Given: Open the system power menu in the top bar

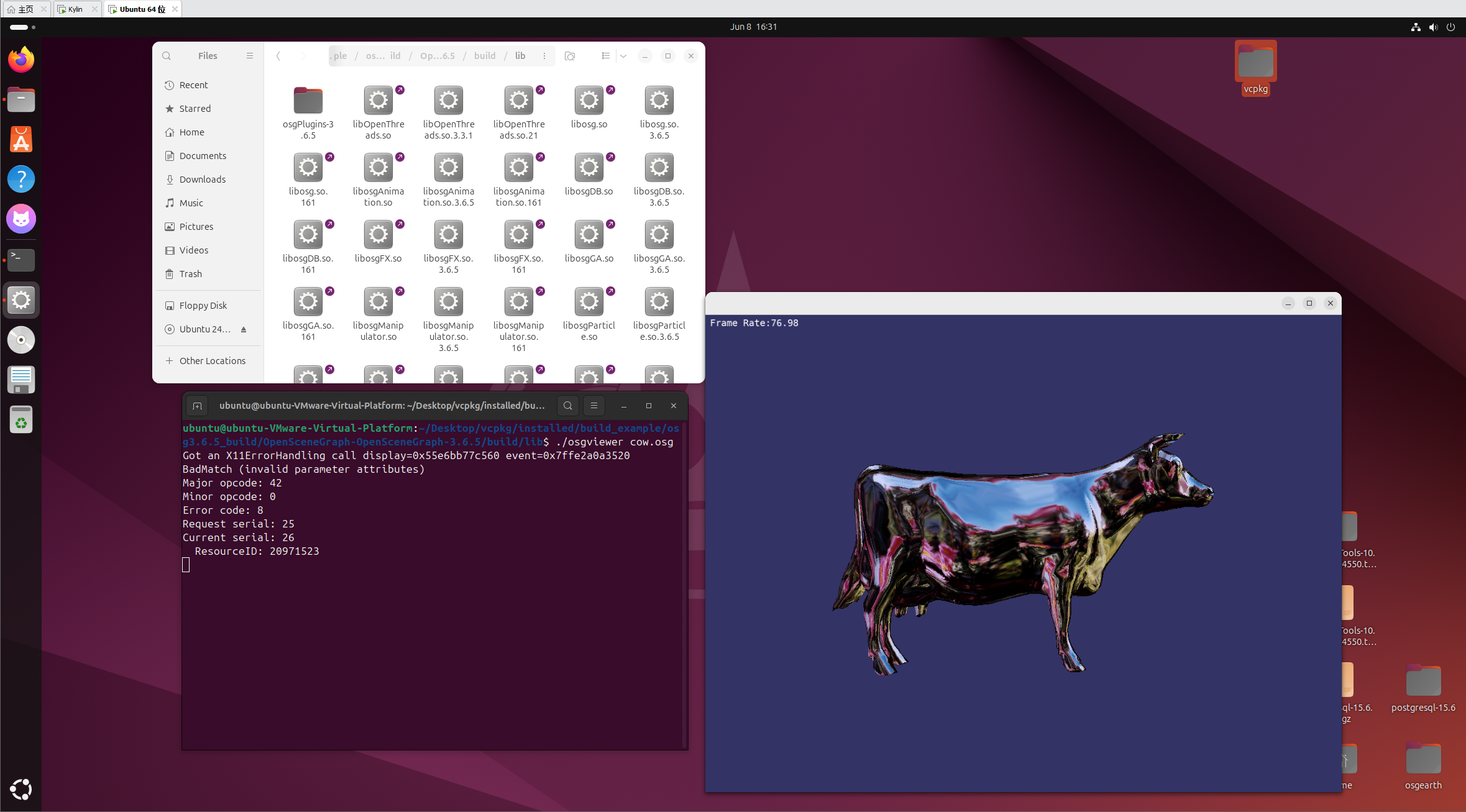Looking at the screenshot, I should click(1450, 27).
